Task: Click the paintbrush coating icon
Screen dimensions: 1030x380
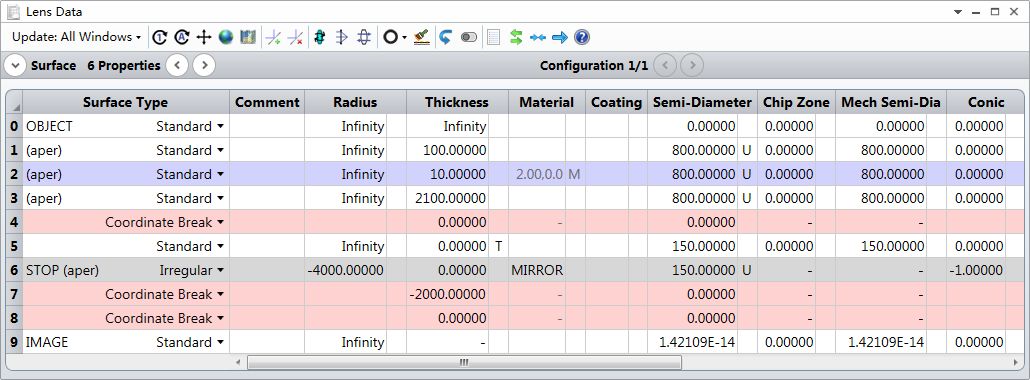Action: click(422, 37)
